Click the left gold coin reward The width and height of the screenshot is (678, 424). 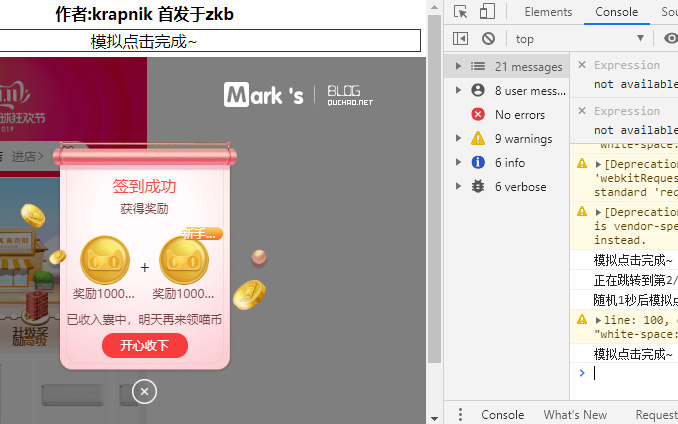[105, 261]
